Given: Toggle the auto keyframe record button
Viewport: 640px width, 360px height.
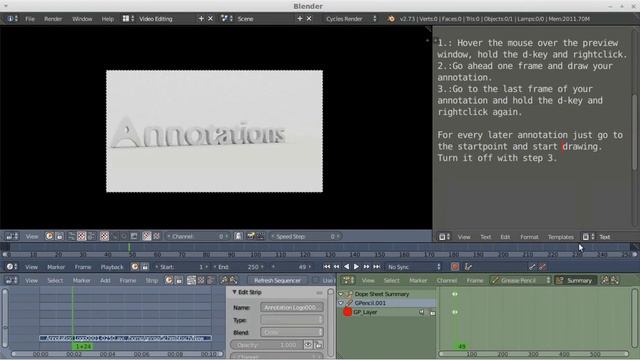Looking at the screenshot, I should 455,267.
